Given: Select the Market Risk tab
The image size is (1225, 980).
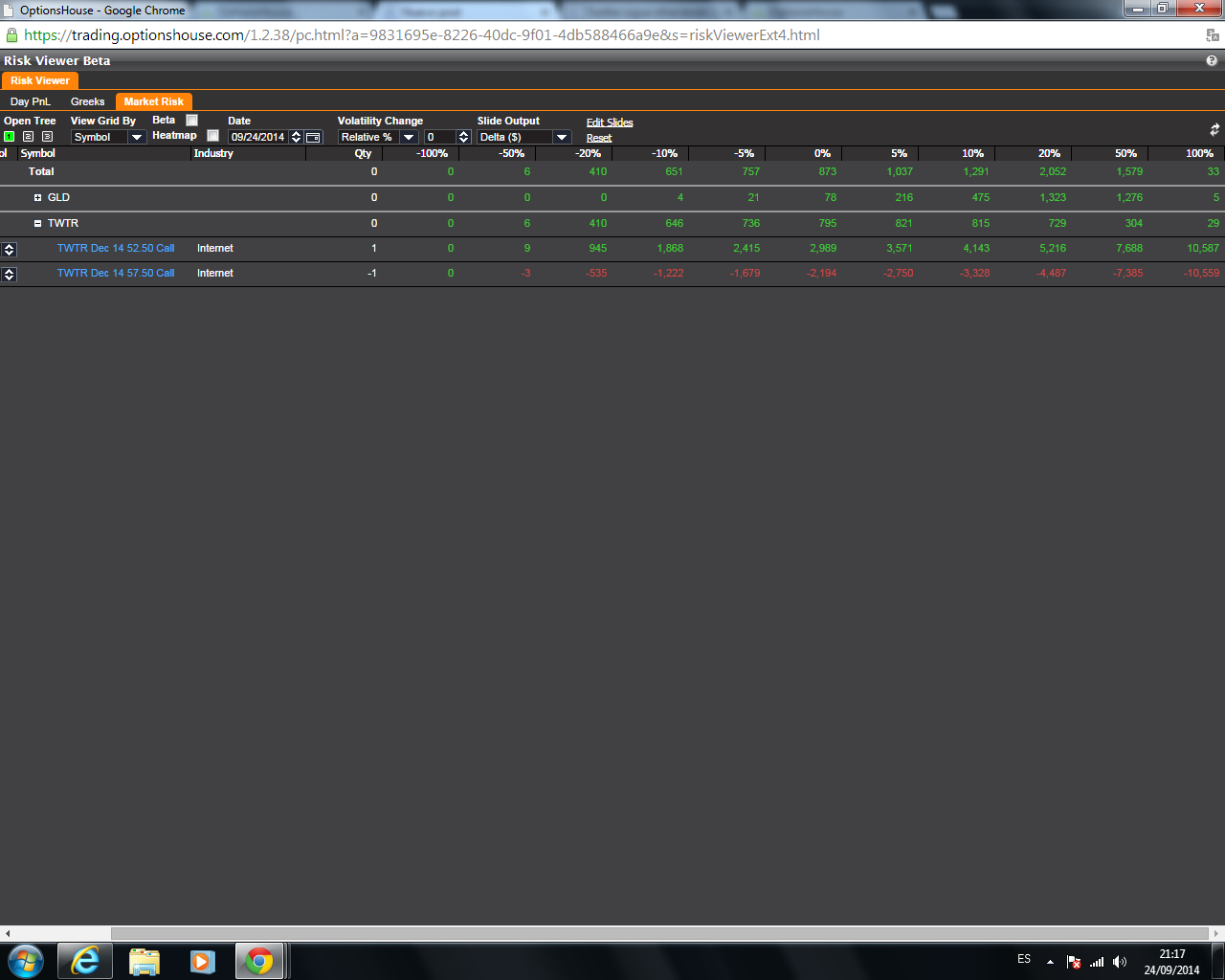Looking at the screenshot, I should pos(154,101).
